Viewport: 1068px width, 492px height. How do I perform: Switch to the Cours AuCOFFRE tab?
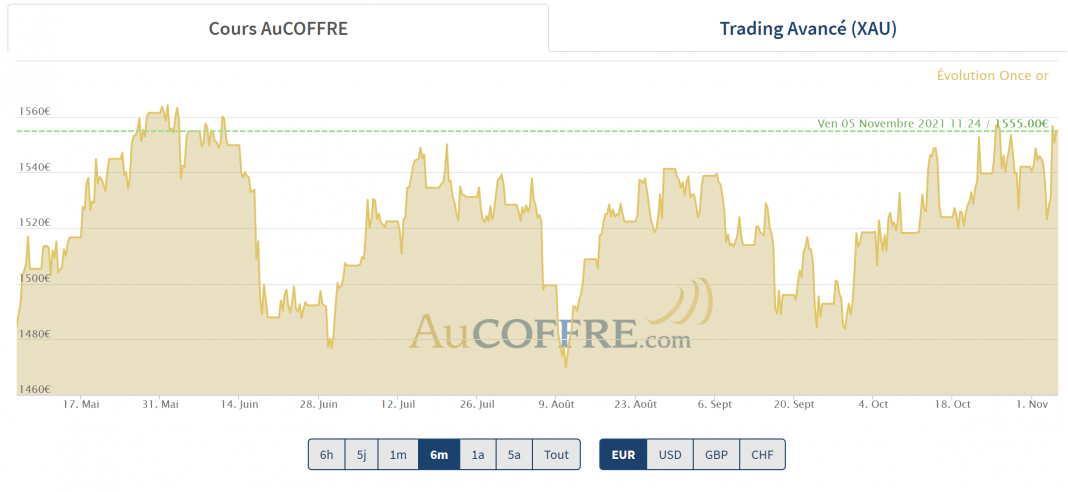(x=278, y=29)
